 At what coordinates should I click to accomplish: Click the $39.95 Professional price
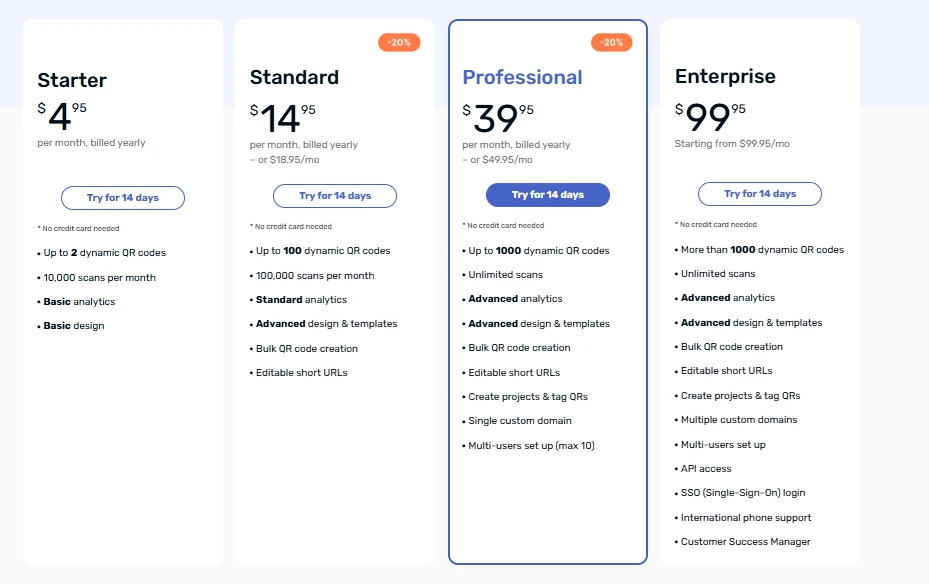tap(498, 118)
